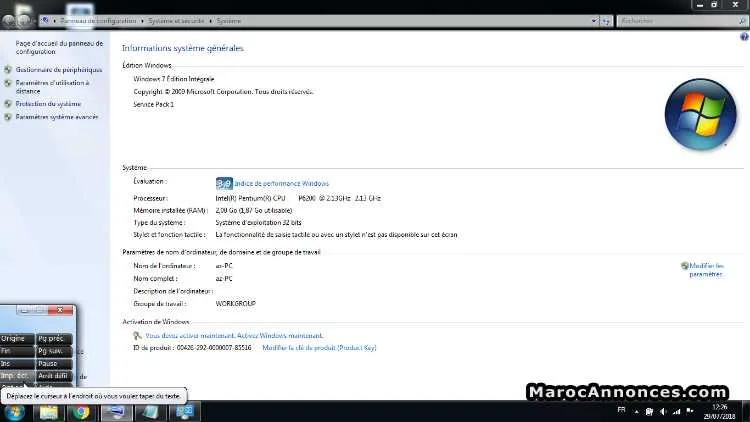
Task: Click the activate Windows now link
Action: 234,336
